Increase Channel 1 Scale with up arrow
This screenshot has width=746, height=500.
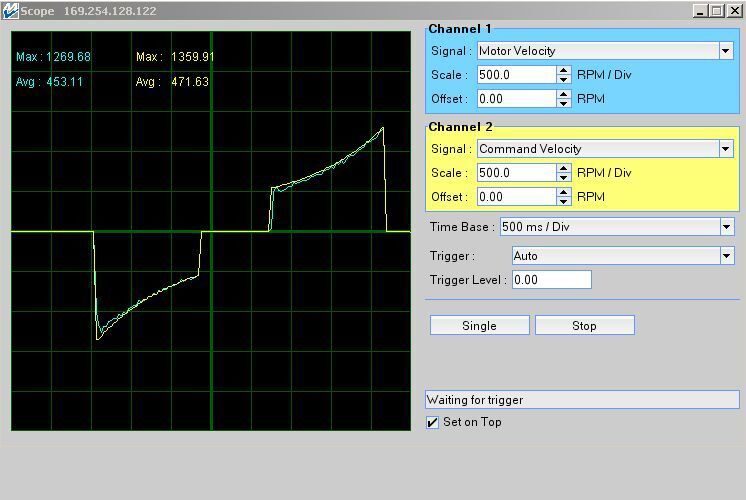[563, 70]
